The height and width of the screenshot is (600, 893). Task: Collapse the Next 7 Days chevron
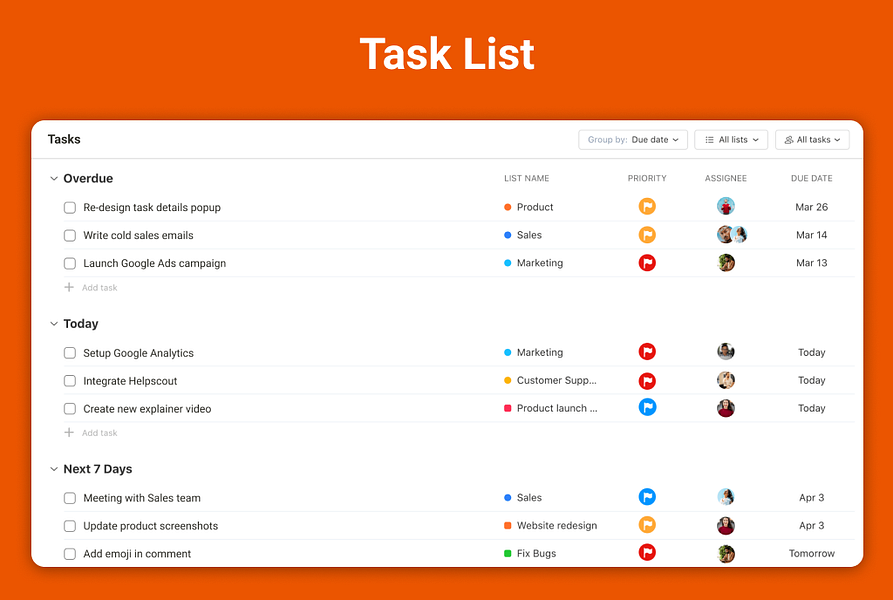click(x=54, y=469)
